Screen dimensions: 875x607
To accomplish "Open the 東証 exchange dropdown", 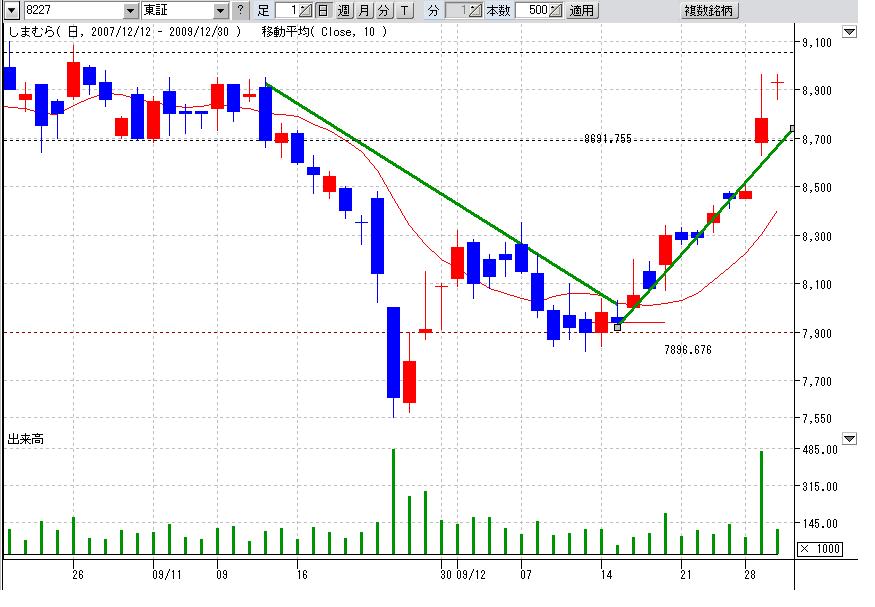I will click(221, 11).
